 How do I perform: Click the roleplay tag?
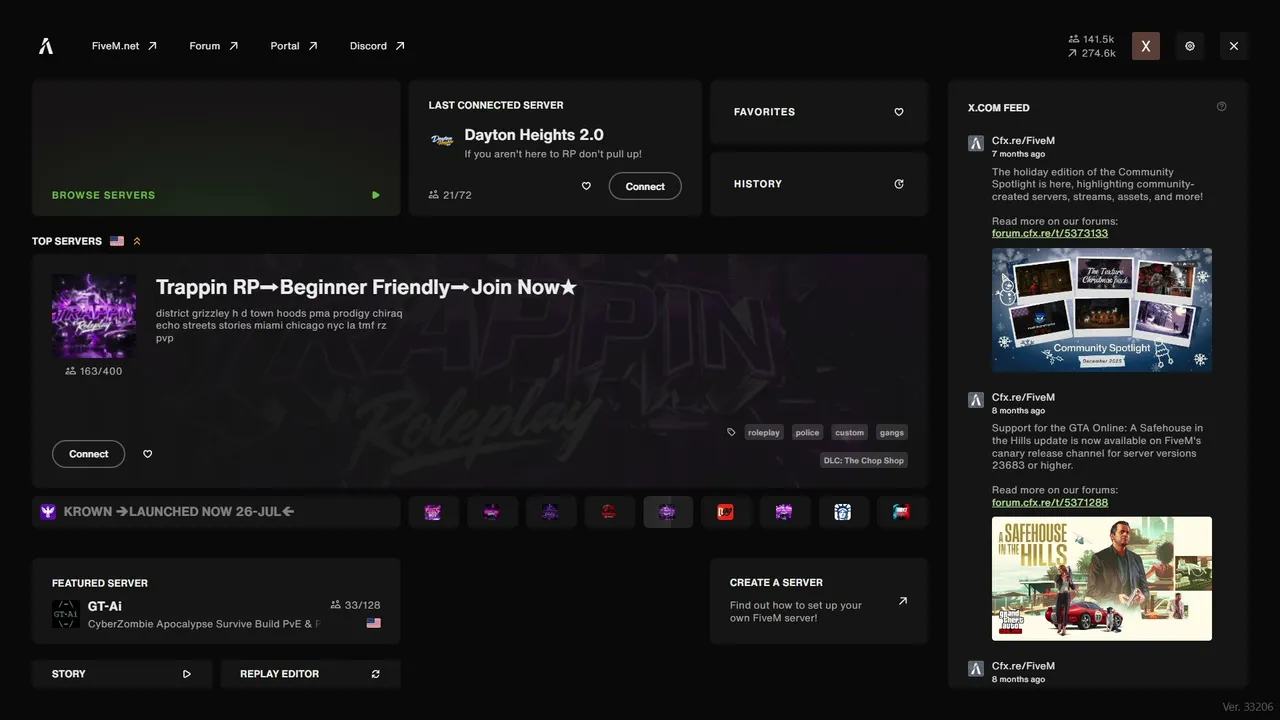764,433
